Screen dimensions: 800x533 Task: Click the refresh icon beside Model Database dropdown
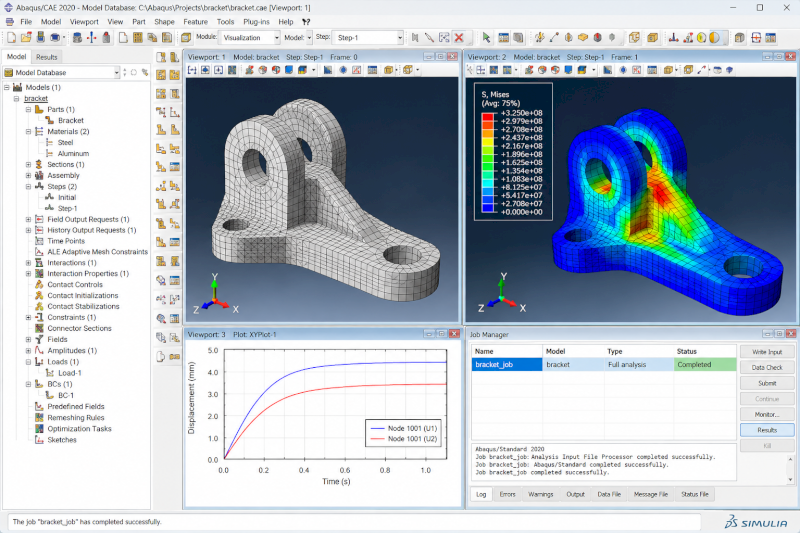pyautogui.click(x=134, y=72)
